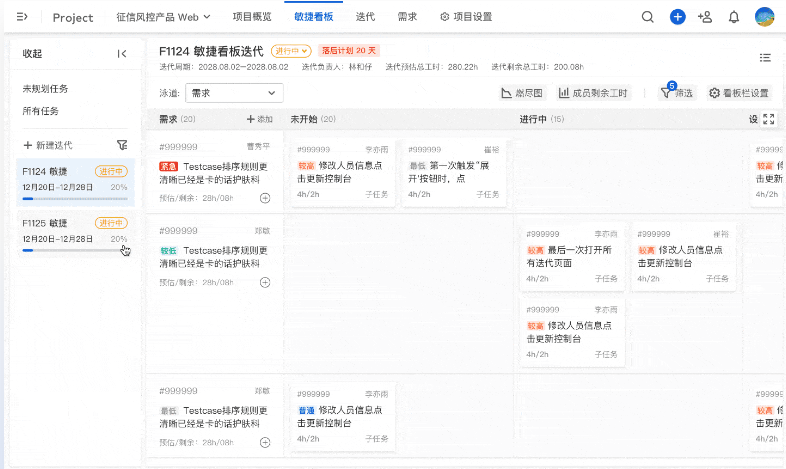Open the 燃尽图 burndown chart
The height and width of the screenshot is (469, 786).
point(522,93)
